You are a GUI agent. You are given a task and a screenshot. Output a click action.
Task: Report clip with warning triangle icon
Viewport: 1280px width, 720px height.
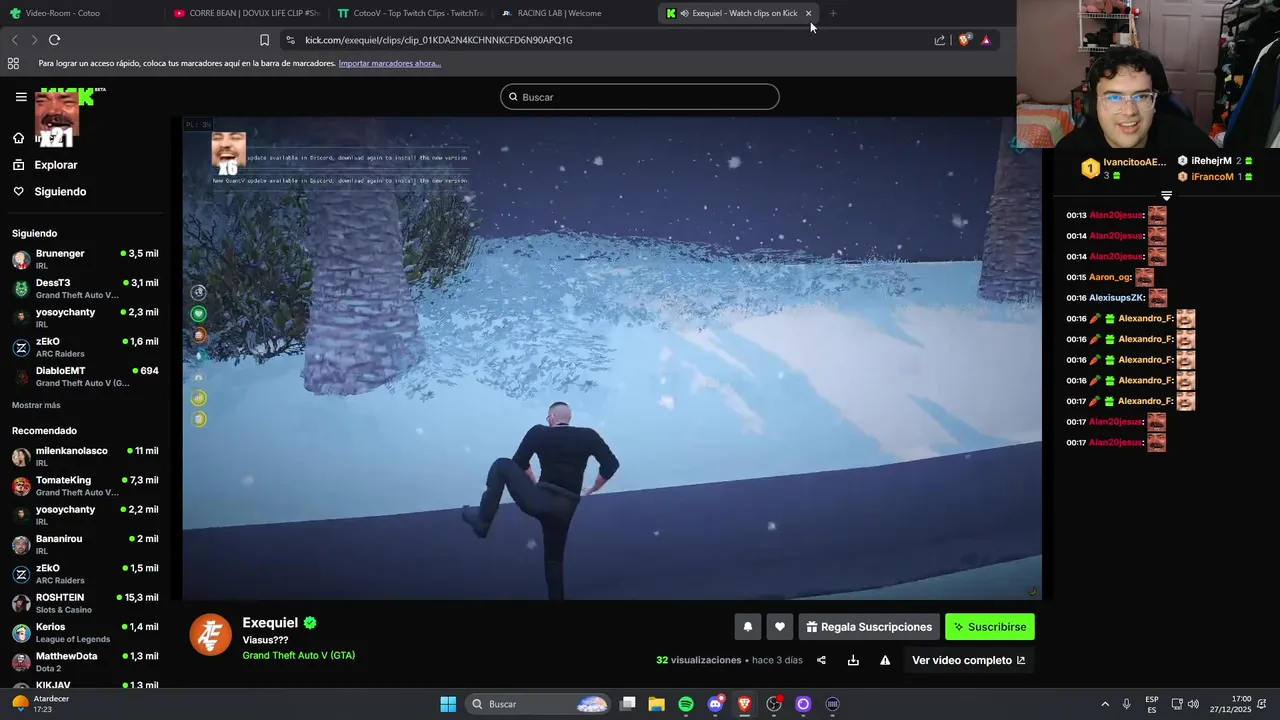coord(885,660)
